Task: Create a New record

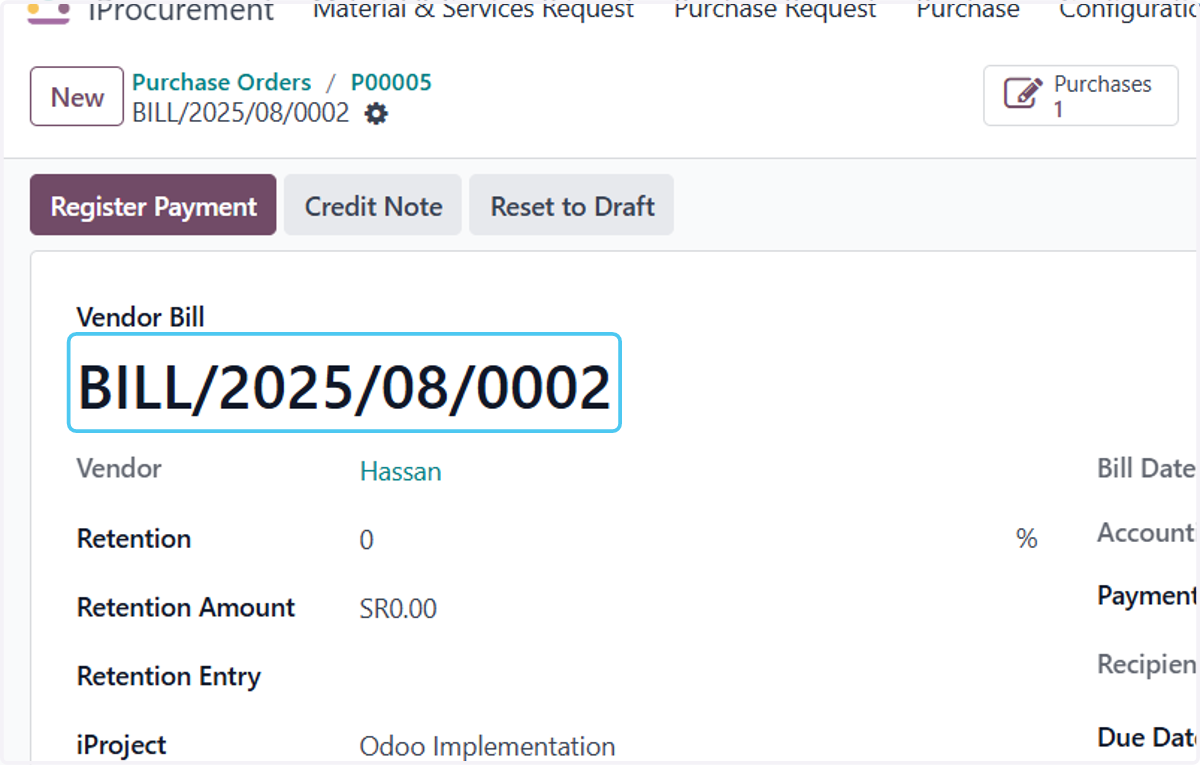Action: click(77, 97)
